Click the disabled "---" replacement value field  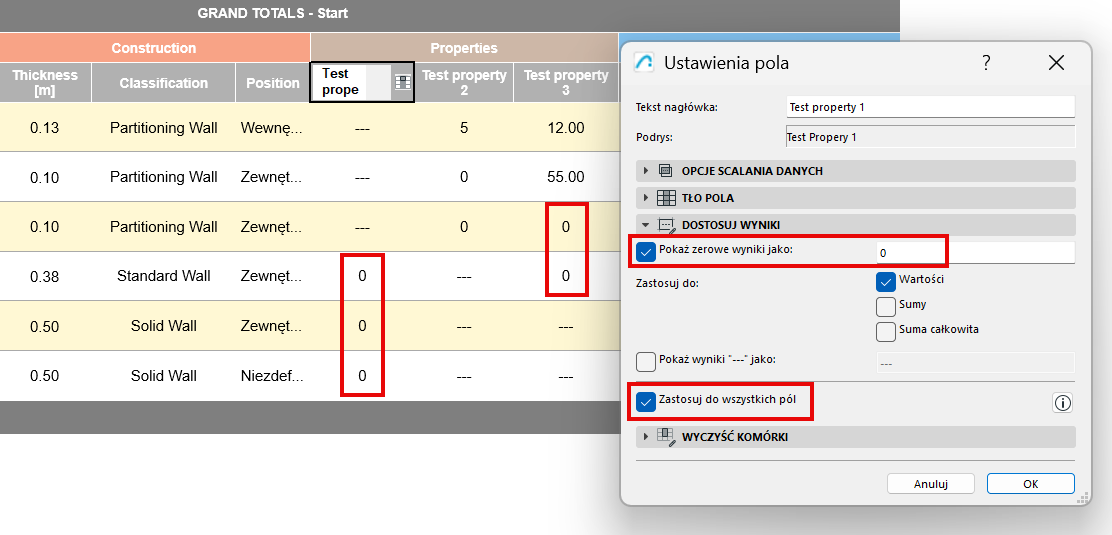976,363
